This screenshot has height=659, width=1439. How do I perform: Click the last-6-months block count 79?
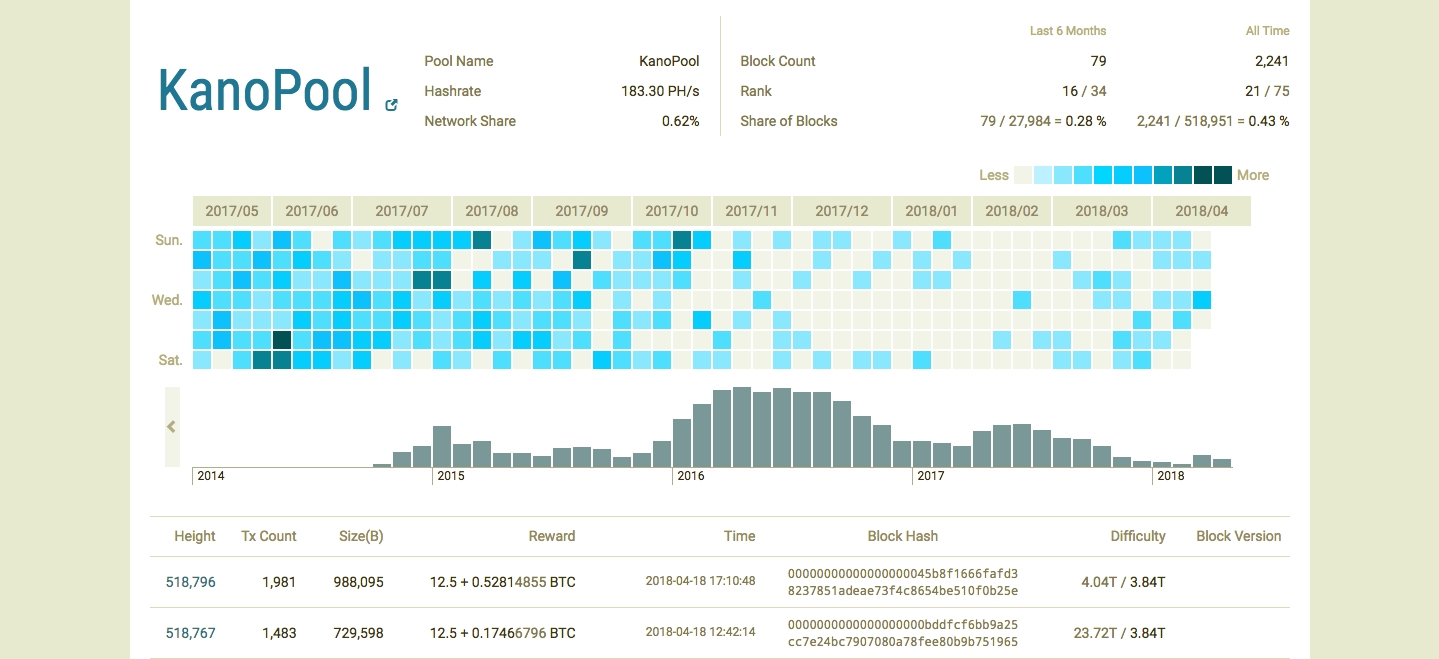(x=1098, y=61)
